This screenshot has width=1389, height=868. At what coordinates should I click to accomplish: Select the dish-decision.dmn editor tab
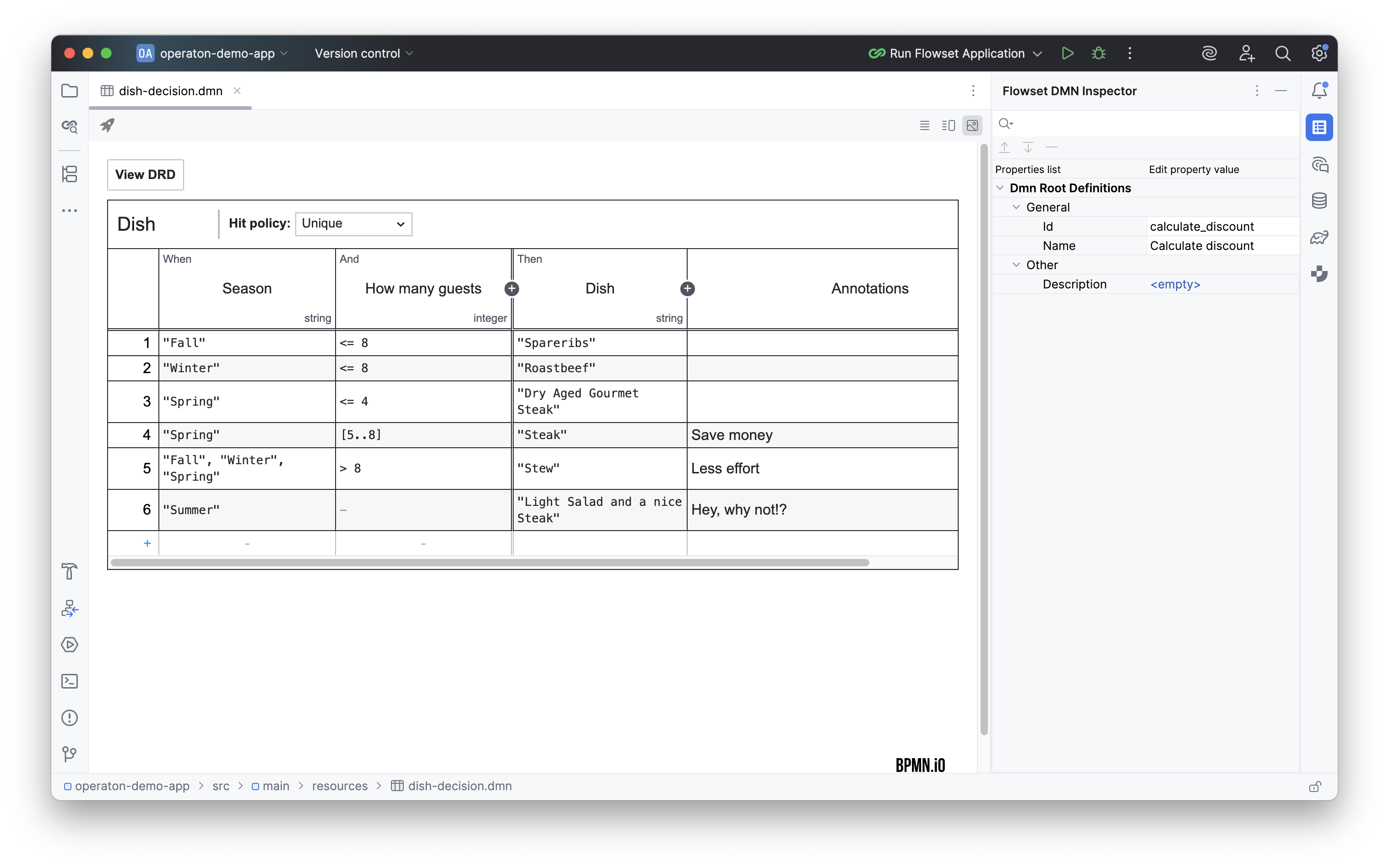point(170,90)
